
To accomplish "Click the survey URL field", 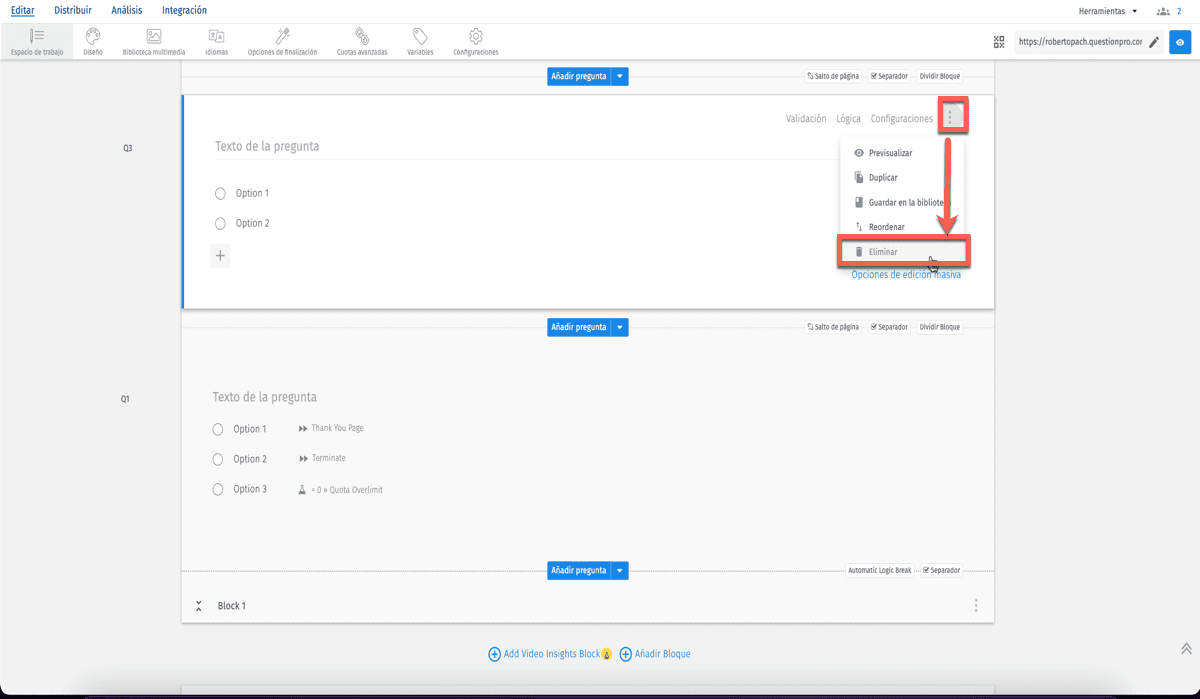I will pos(1080,42).
